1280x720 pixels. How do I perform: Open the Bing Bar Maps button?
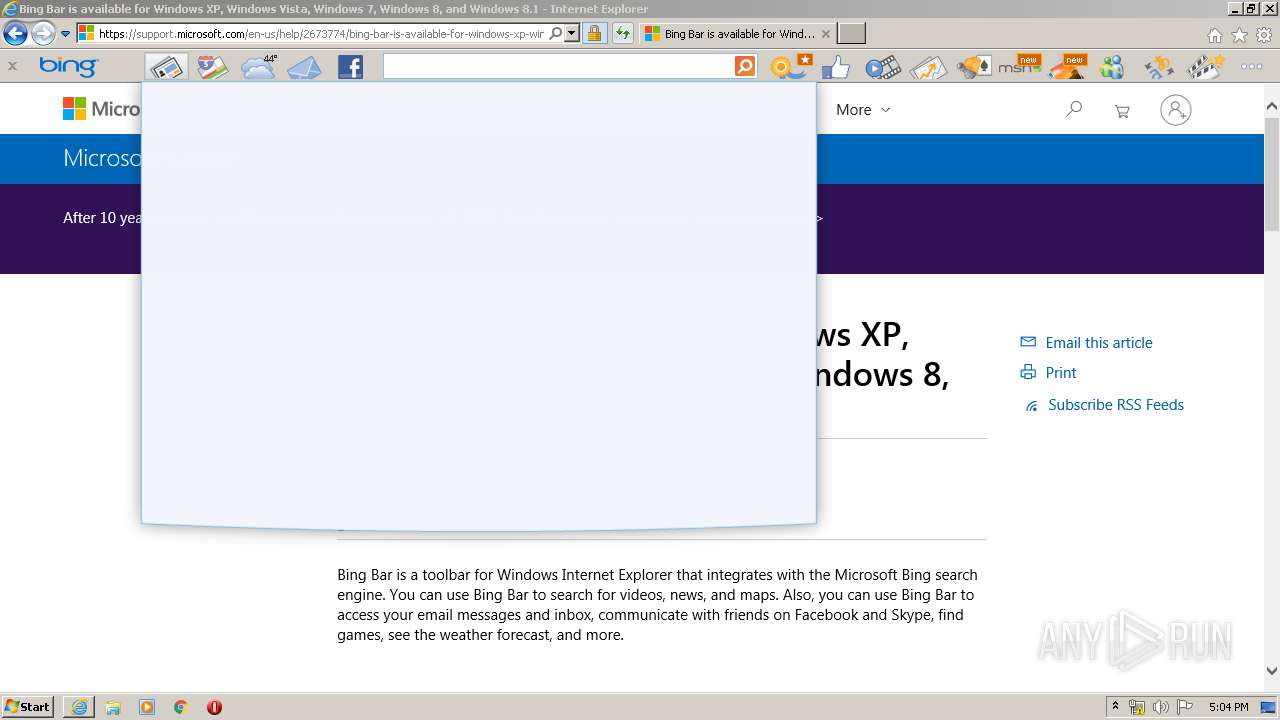pyautogui.click(x=212, y=67)
